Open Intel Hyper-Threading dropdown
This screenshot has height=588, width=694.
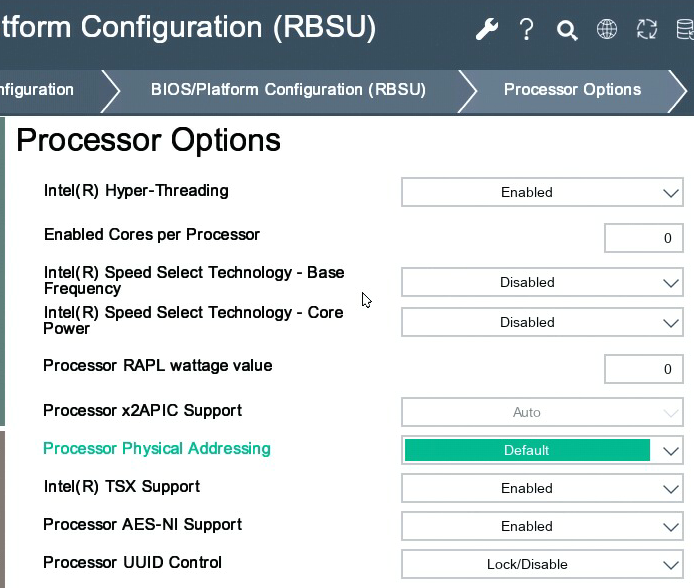[x=541, y=192]
